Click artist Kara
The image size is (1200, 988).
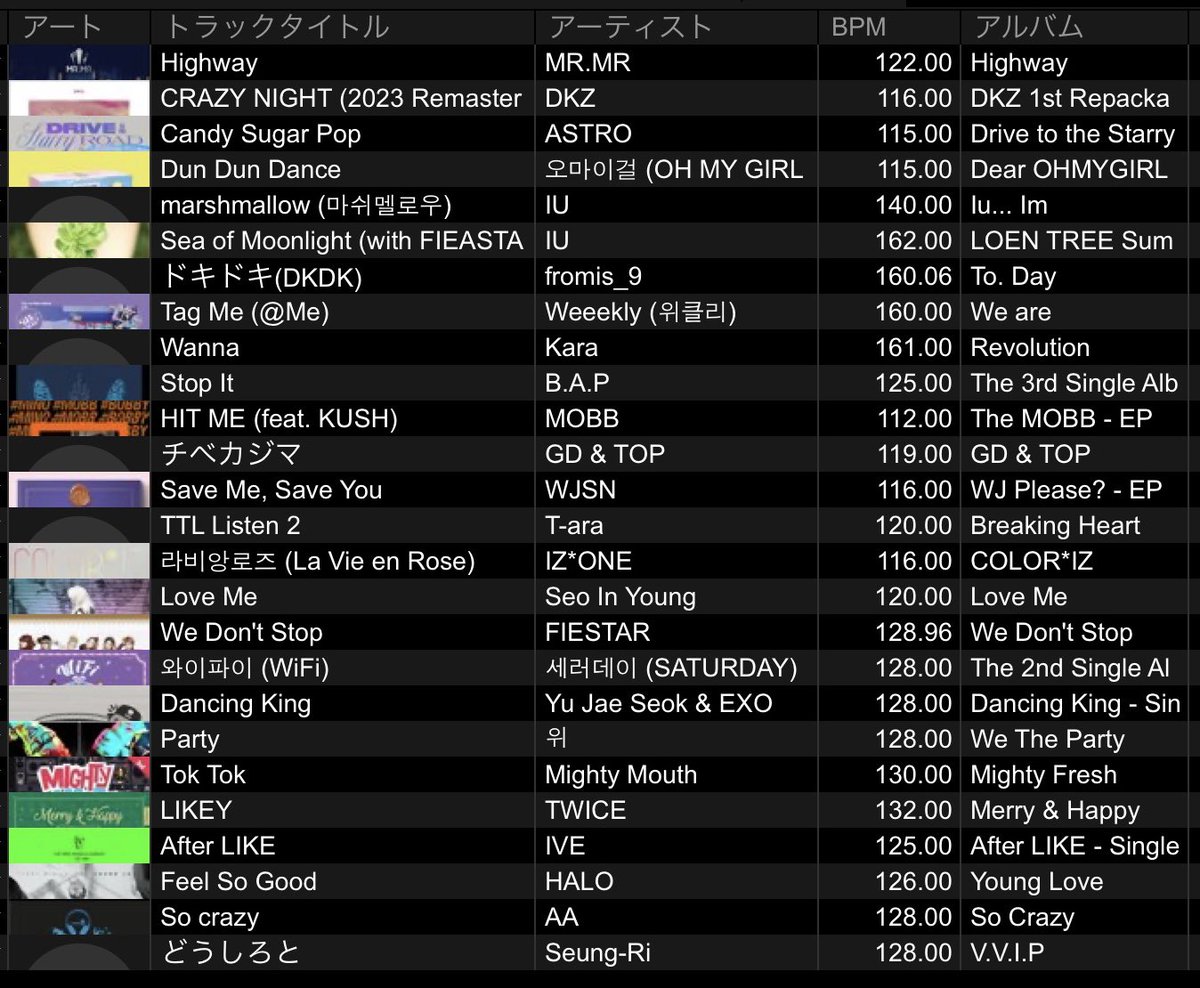pos(571,348)
